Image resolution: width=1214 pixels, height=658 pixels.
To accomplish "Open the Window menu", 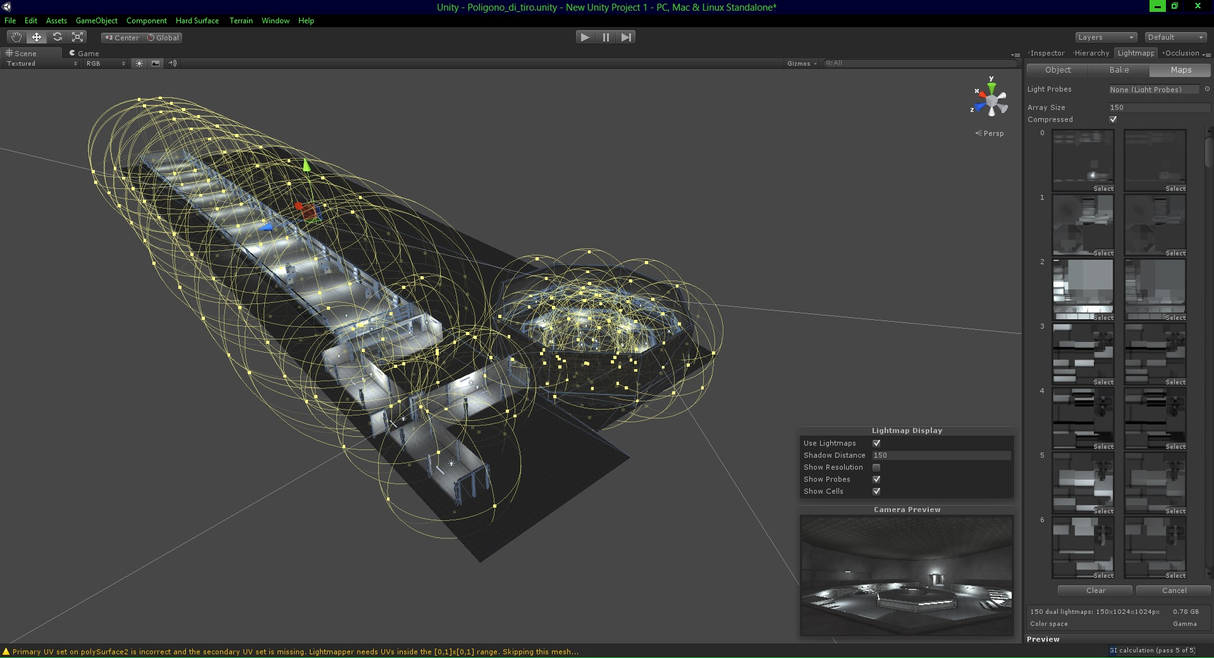I will 275,20.
